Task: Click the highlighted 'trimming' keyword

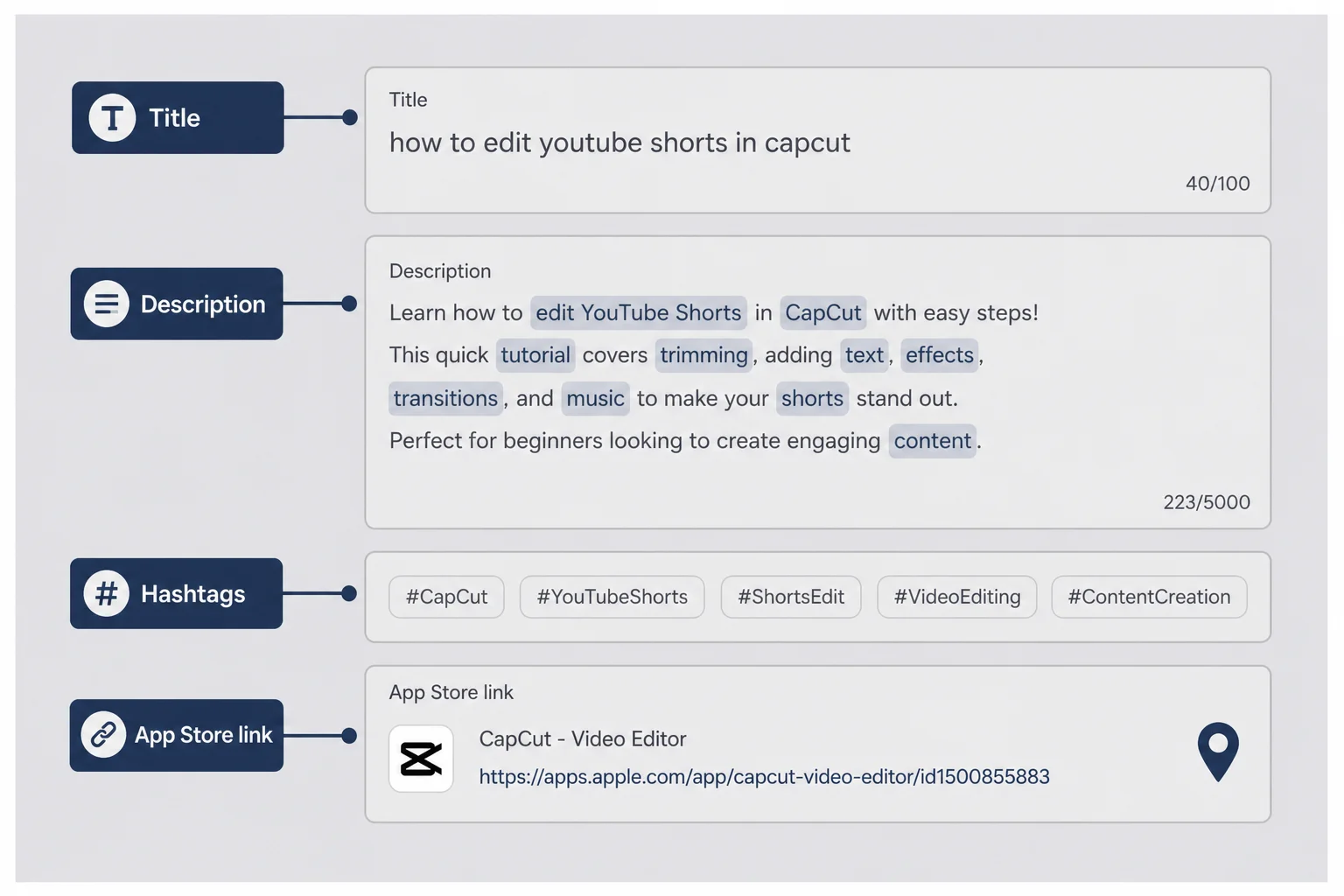Action: click(703, 355)
